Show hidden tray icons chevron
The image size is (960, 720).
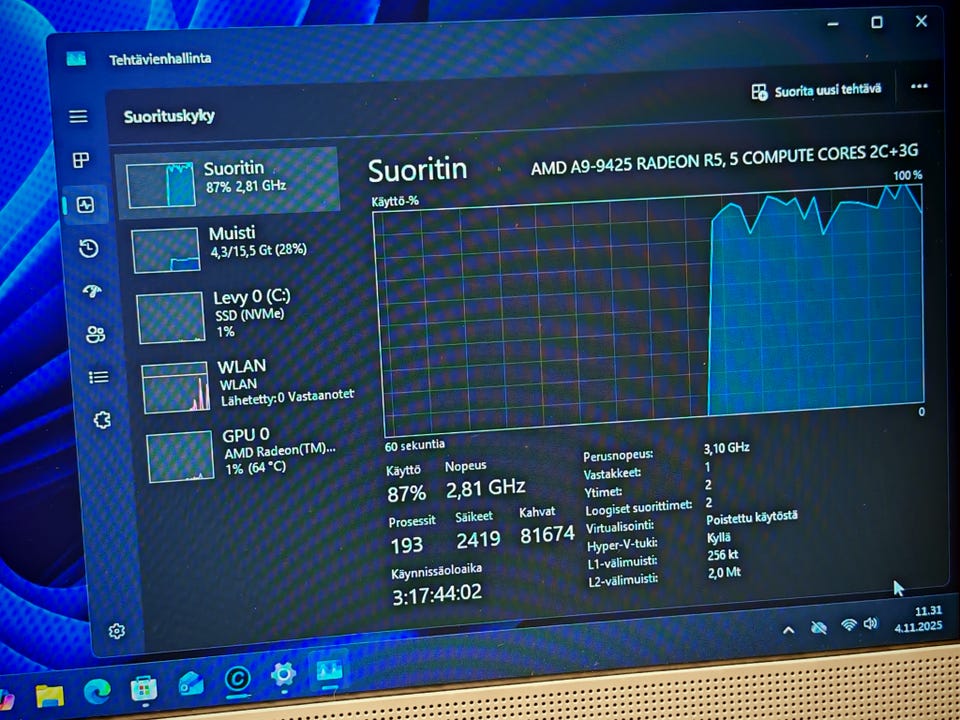click(789, 629)
